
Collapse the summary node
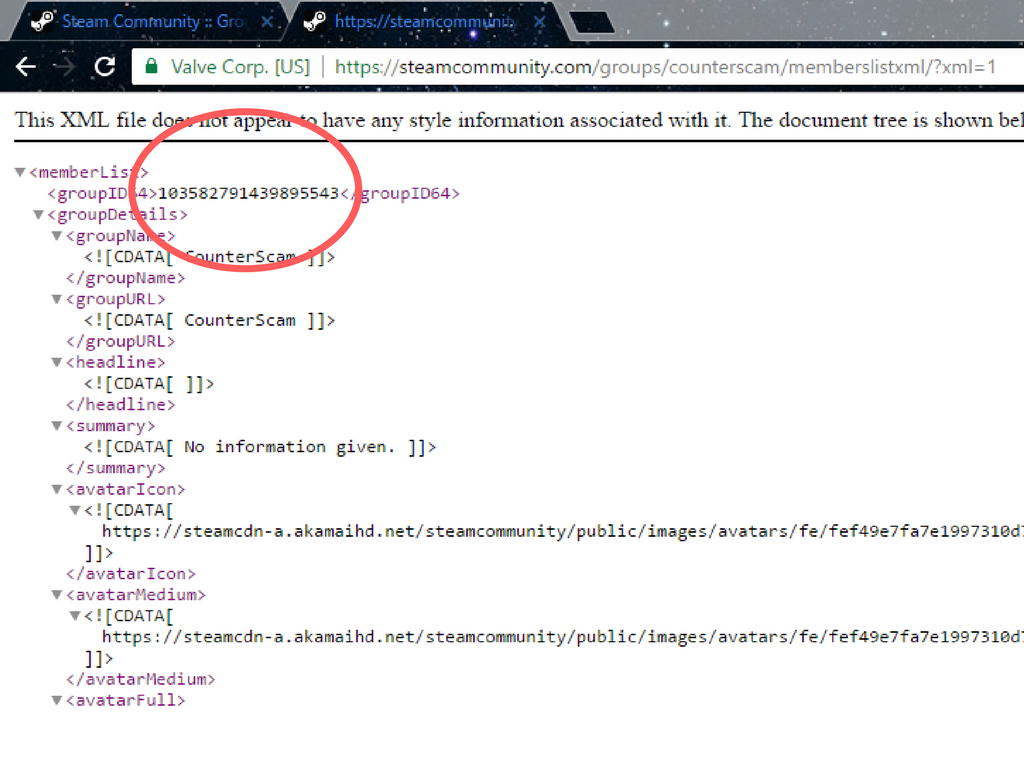pyautogui.click(x=57, y=426)
